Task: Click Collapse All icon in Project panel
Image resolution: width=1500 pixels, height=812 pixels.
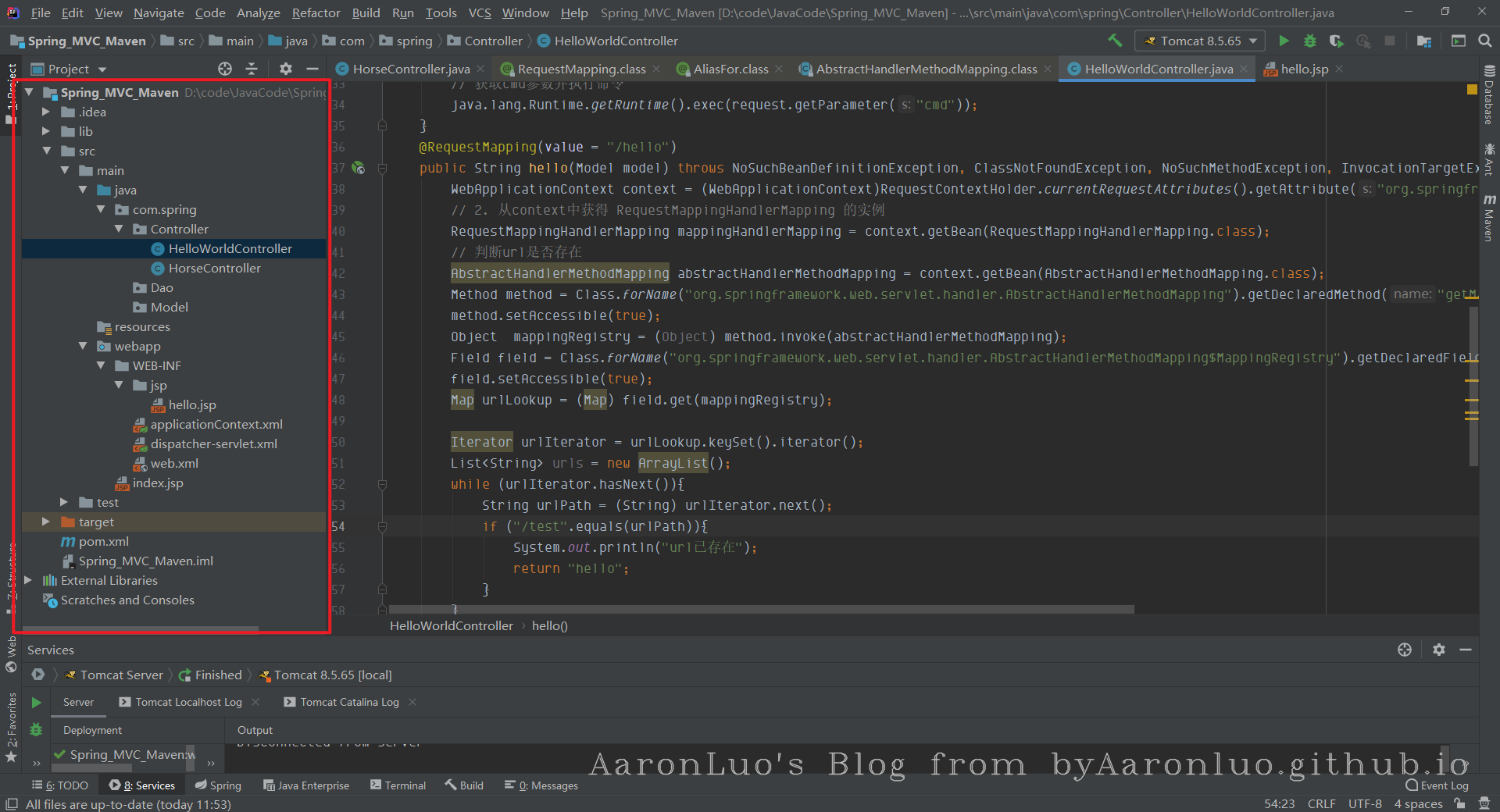Action: click(x=252, y=69)
